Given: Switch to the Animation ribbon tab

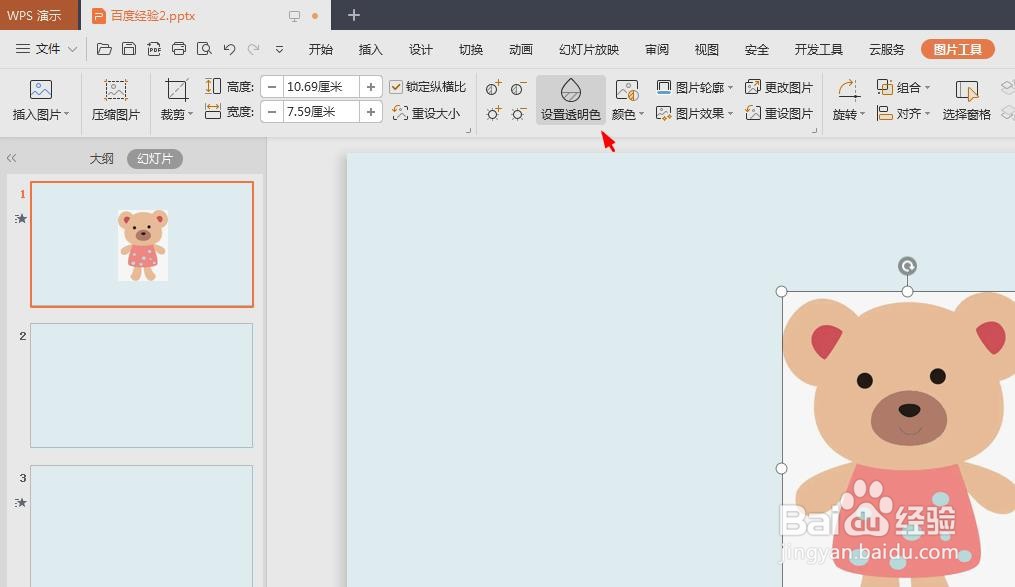Looking at the screenshot, I should coord(520,48).
